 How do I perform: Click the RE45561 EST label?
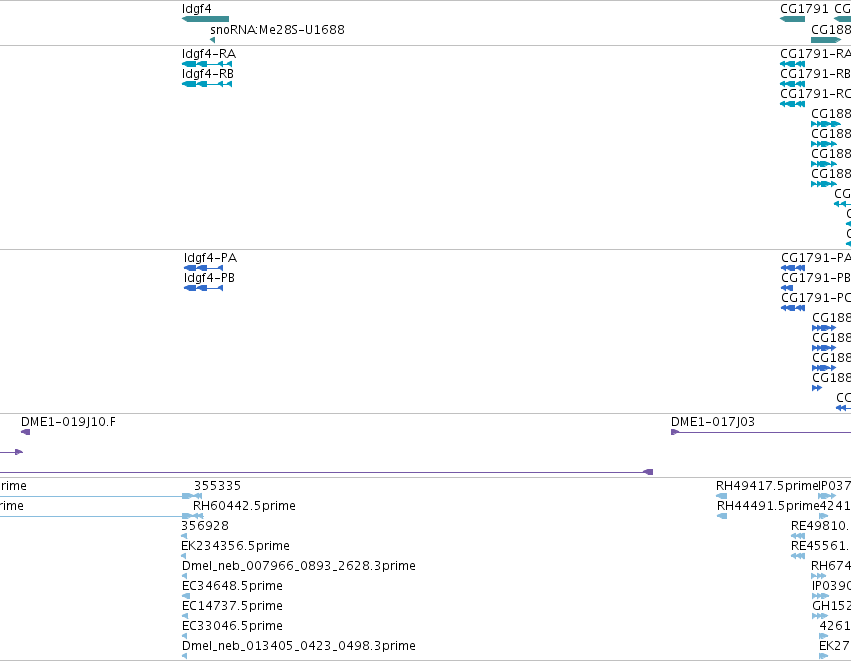coord(821,546)
